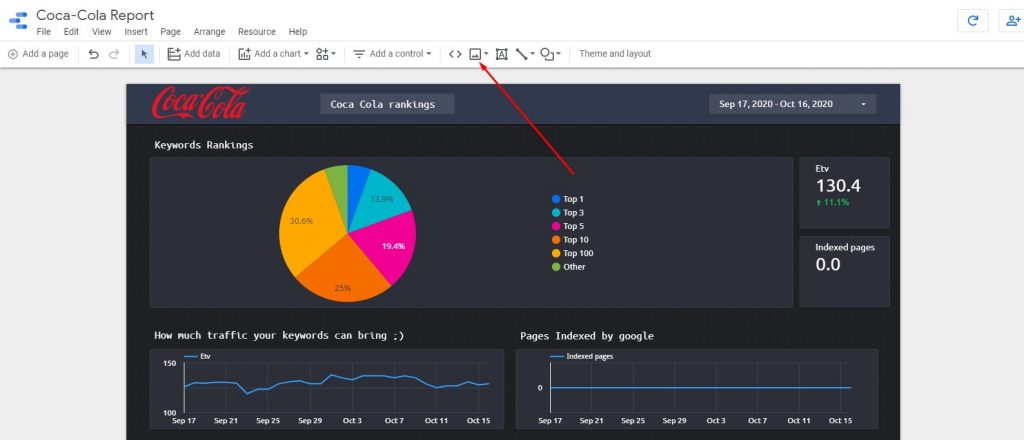Click the Other legend color dot
This screenshot has height=440, width=1024.
coord(556,266)
